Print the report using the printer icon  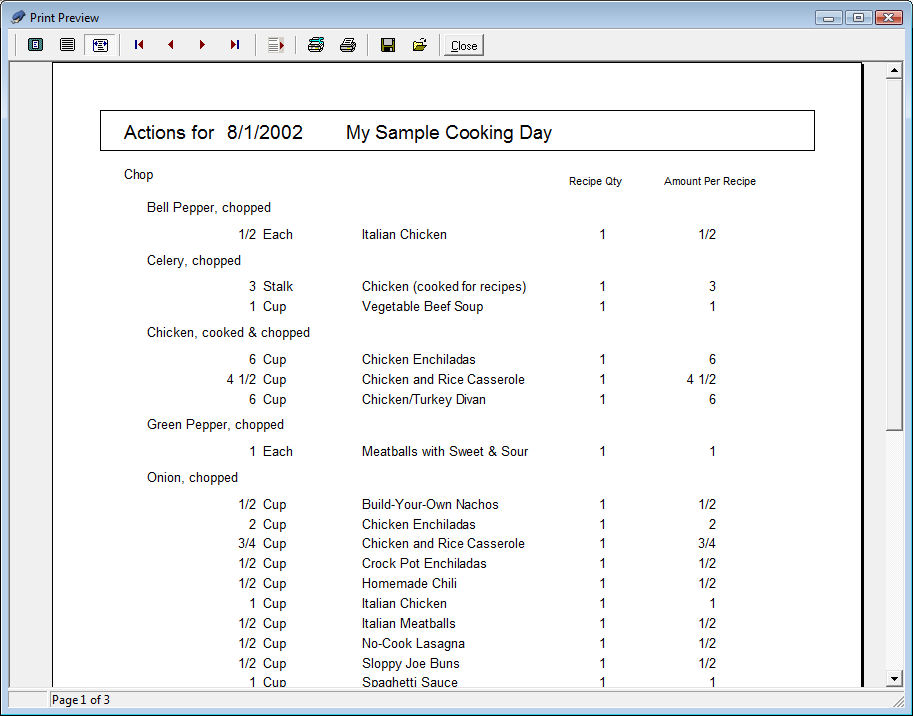pos(348,45)
